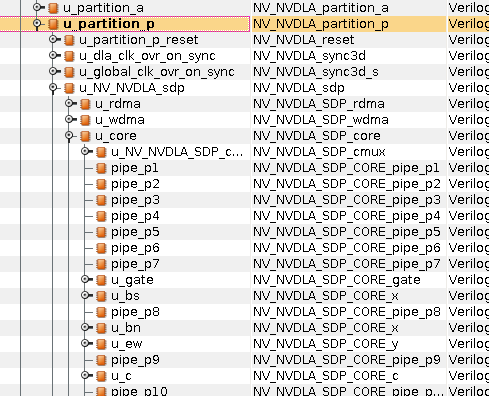Expand the u_NV_NVDLA_SDP_c... node
Image resolution: width=489 pixels, height=396 pixels.
pos(85,151)
